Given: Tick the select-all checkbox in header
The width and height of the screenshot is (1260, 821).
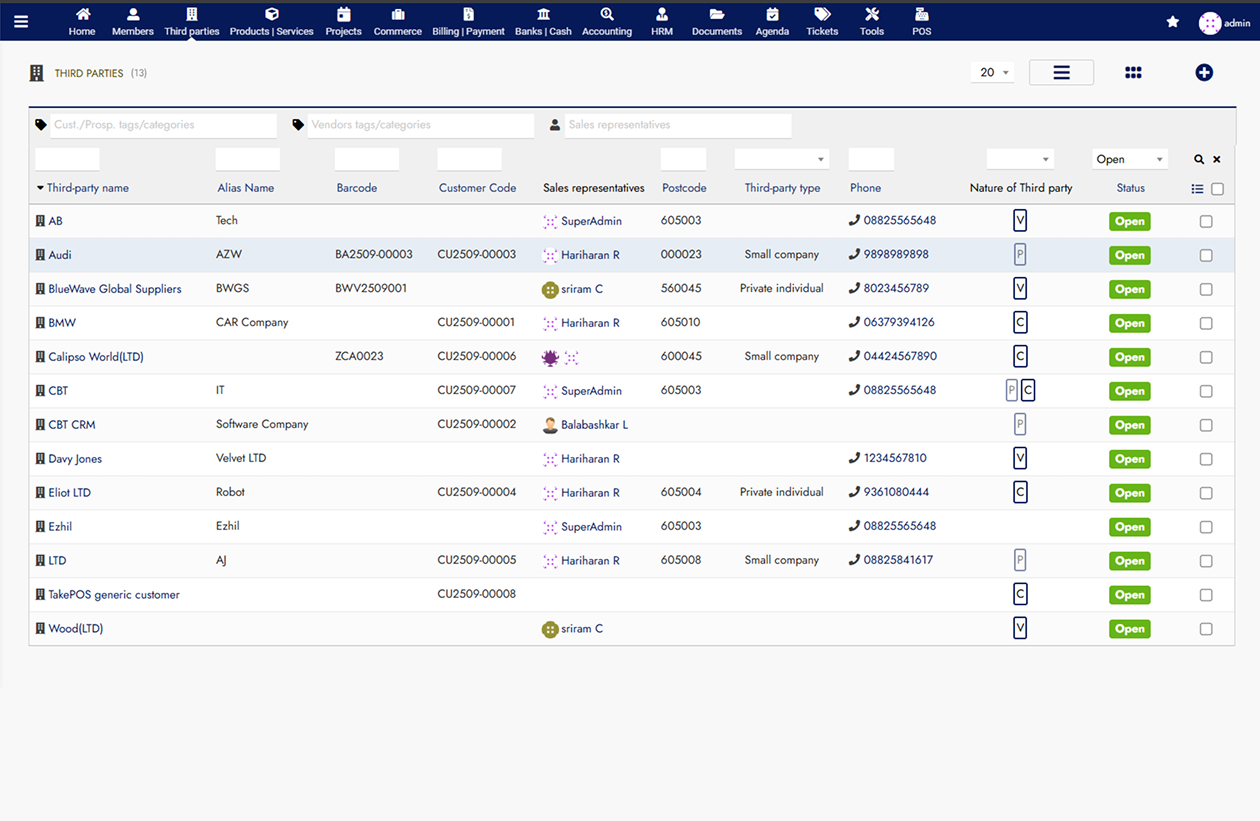Looking at the screenshot, I should click(x=1217, y=189).
